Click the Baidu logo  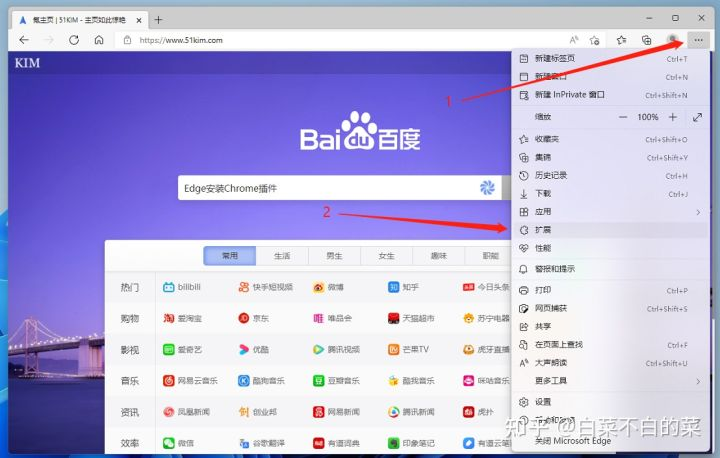click(360, 131)
